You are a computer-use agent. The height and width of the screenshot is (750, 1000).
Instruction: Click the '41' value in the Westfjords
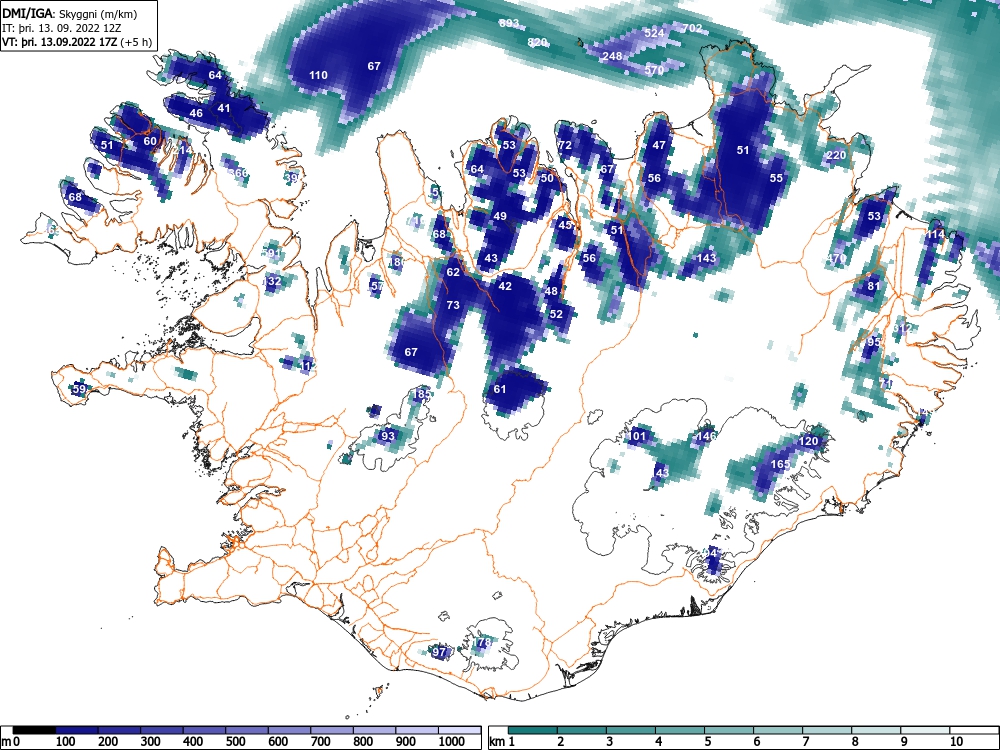[x=224, y=108]
